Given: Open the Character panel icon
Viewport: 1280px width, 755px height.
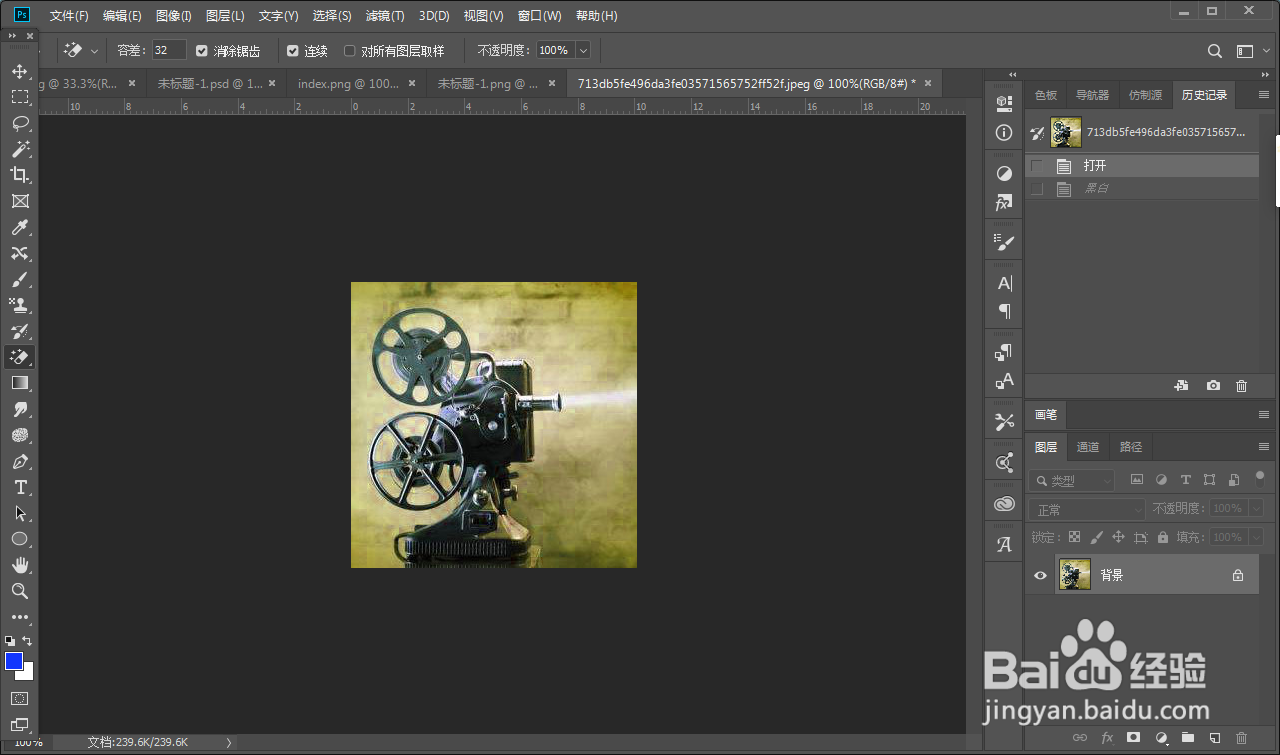Looking at the screenshot, I should 1004,283.
